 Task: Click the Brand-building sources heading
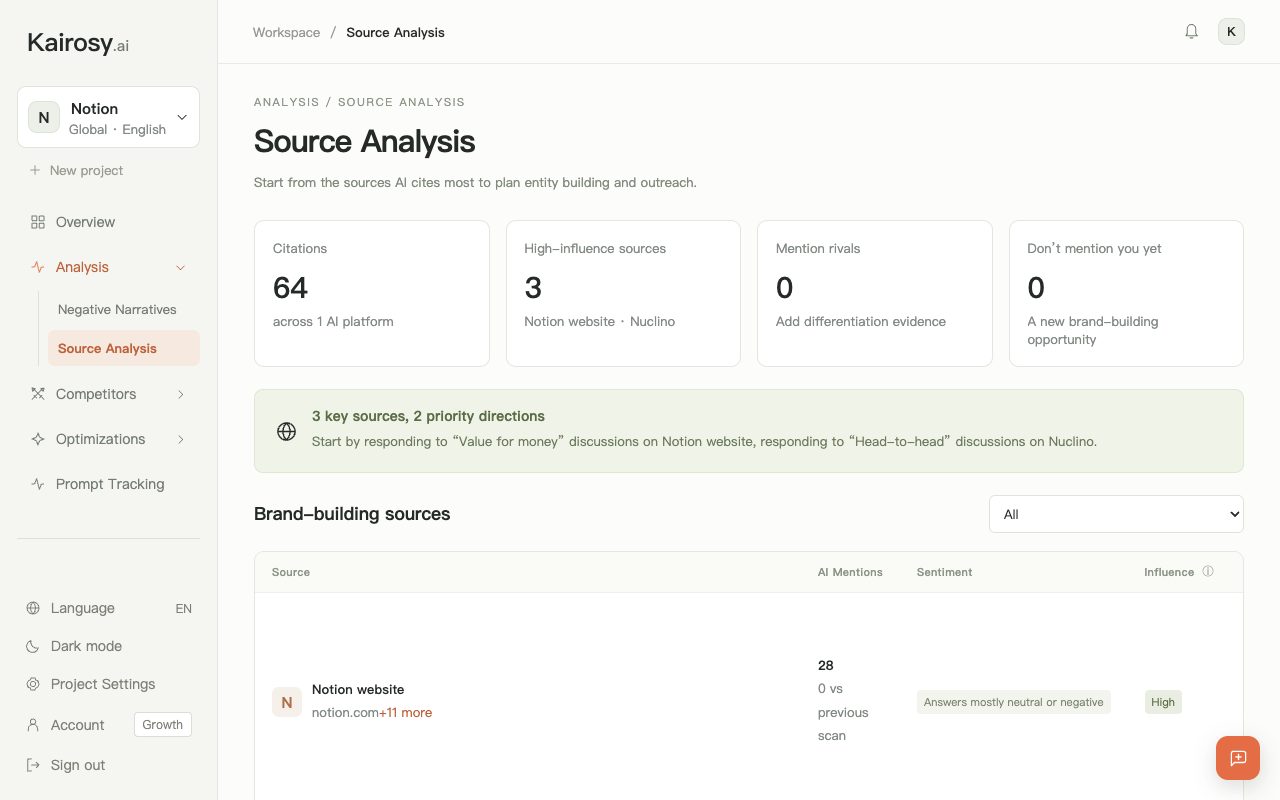[352, 514]
